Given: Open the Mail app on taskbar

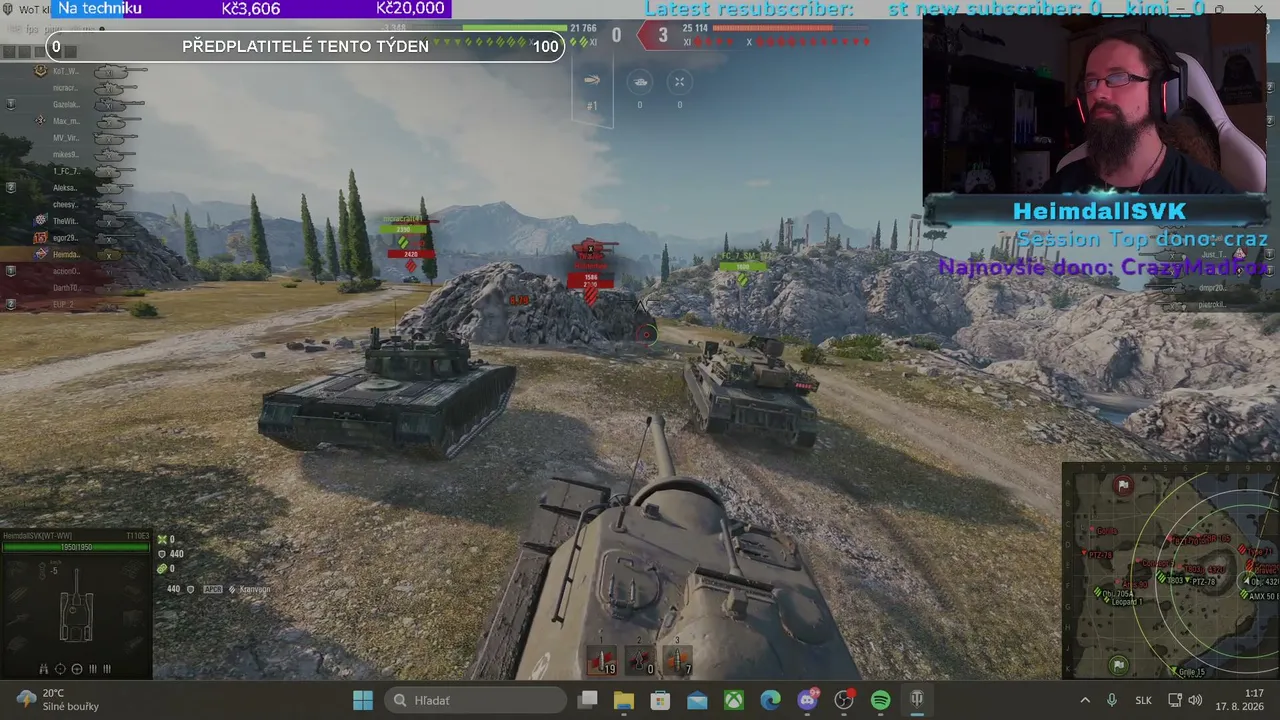Looking at the screenshot, I should coord(697,700).
